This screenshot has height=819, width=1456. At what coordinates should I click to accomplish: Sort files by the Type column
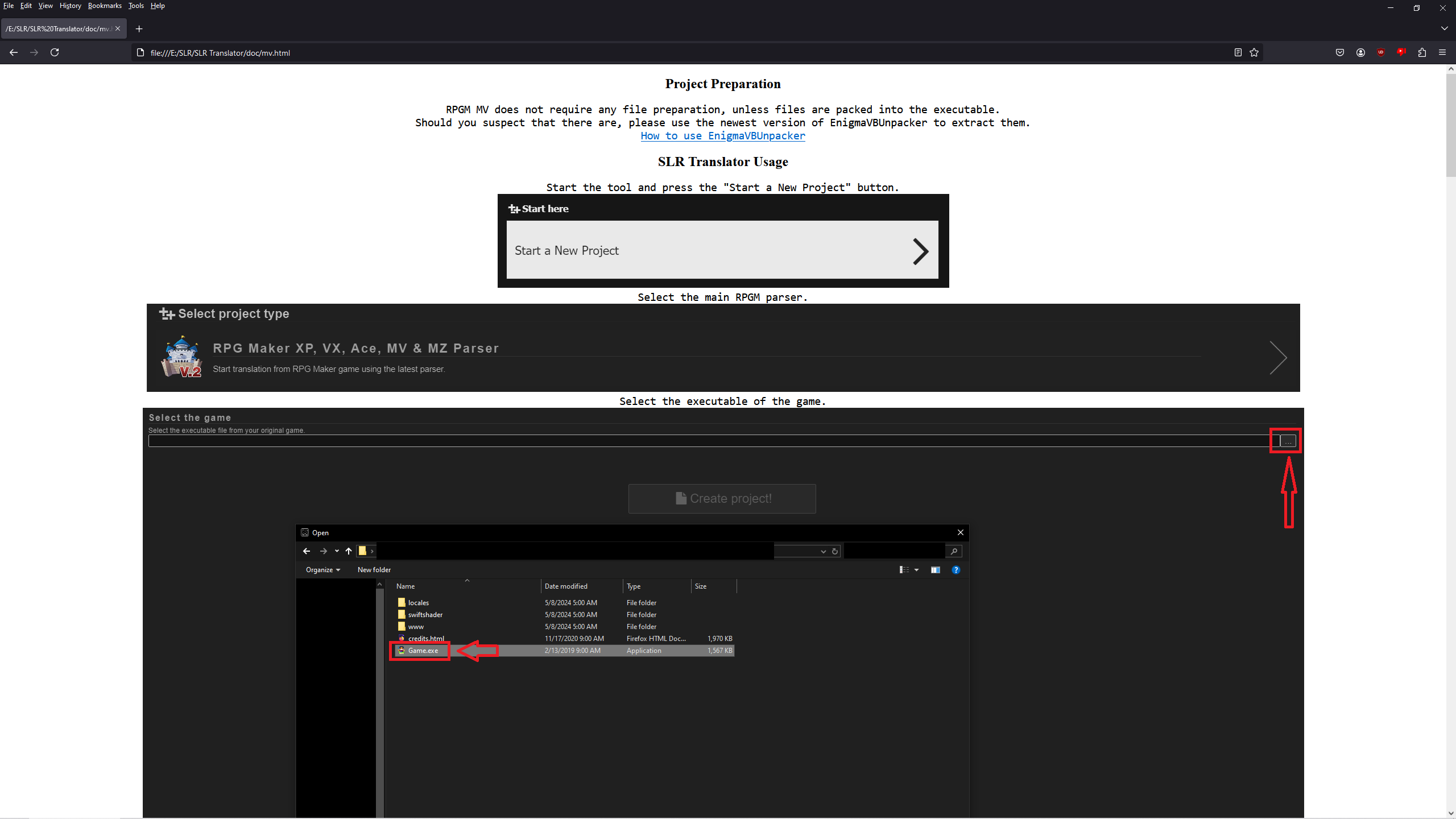pyautogui.click(x=657, y=586)
